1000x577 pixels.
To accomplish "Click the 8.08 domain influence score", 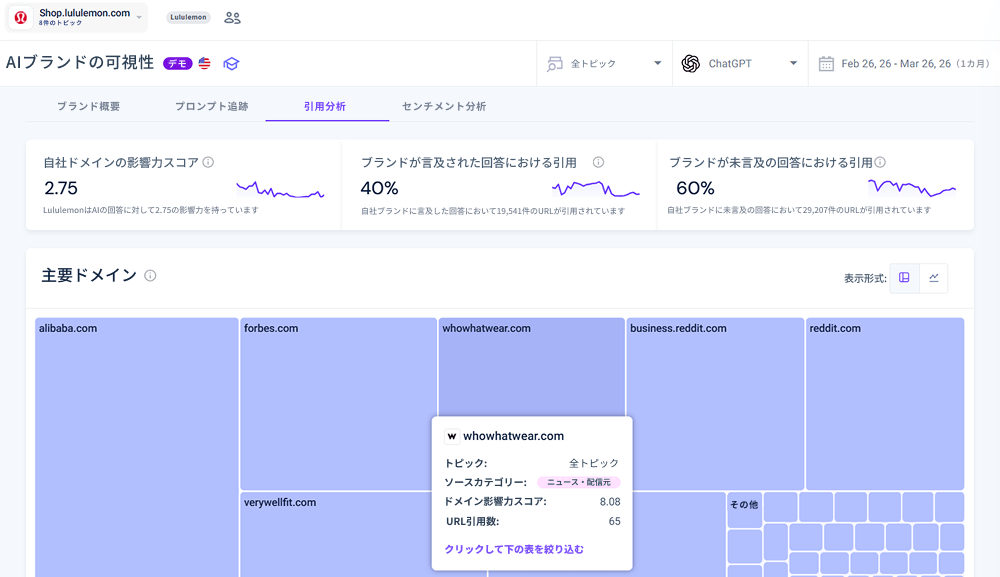I will (x=610, y=502).
